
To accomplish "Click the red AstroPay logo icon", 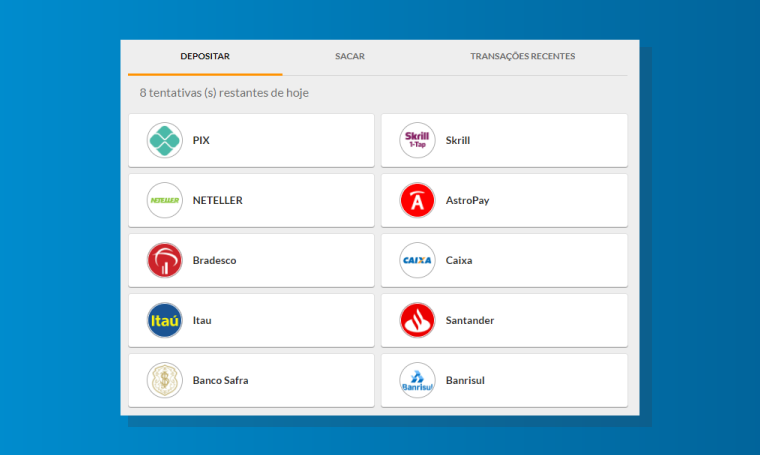I will 417,200.
